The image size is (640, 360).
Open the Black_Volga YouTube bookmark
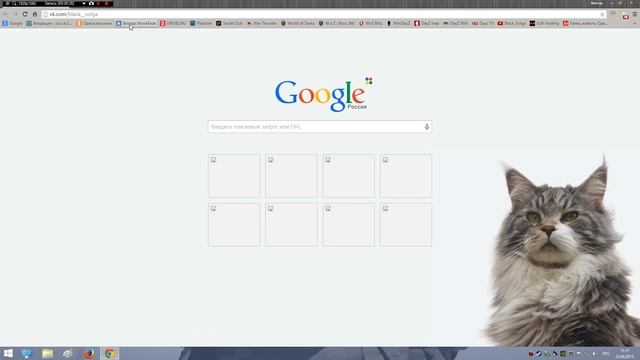pos(512,24)
